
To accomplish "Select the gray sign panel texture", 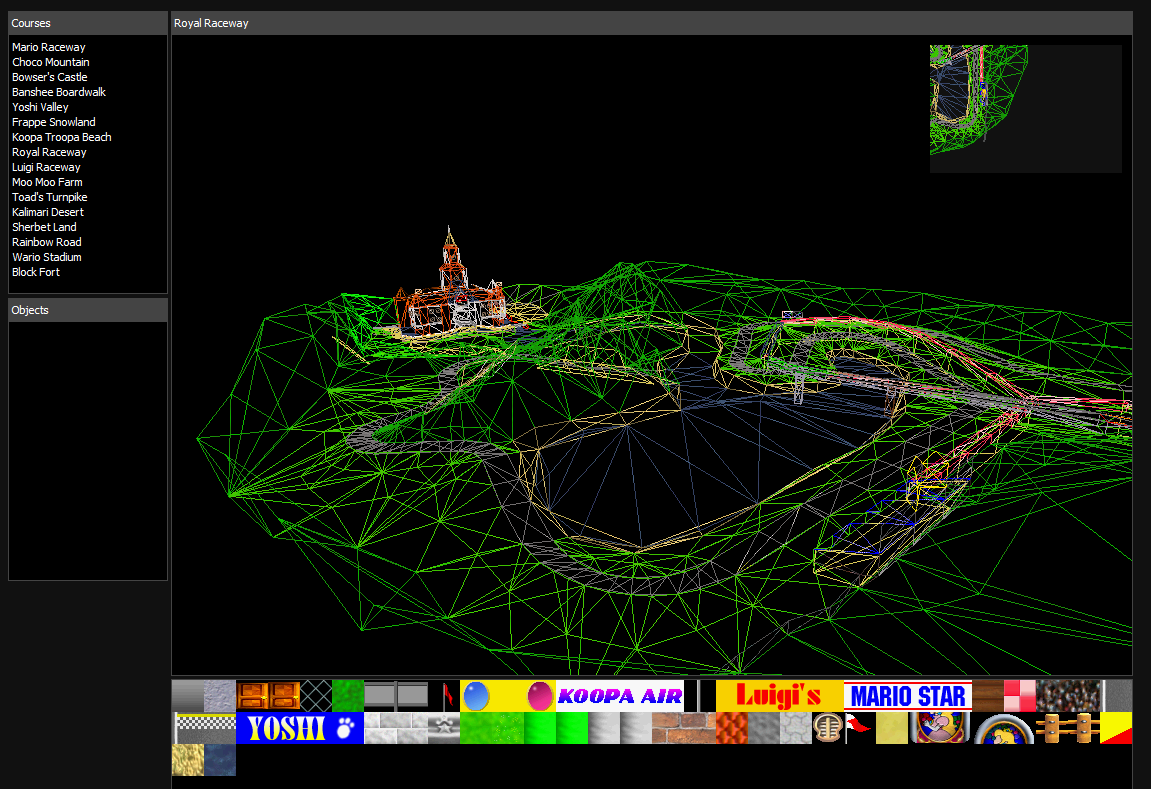I will coord(396,696).
